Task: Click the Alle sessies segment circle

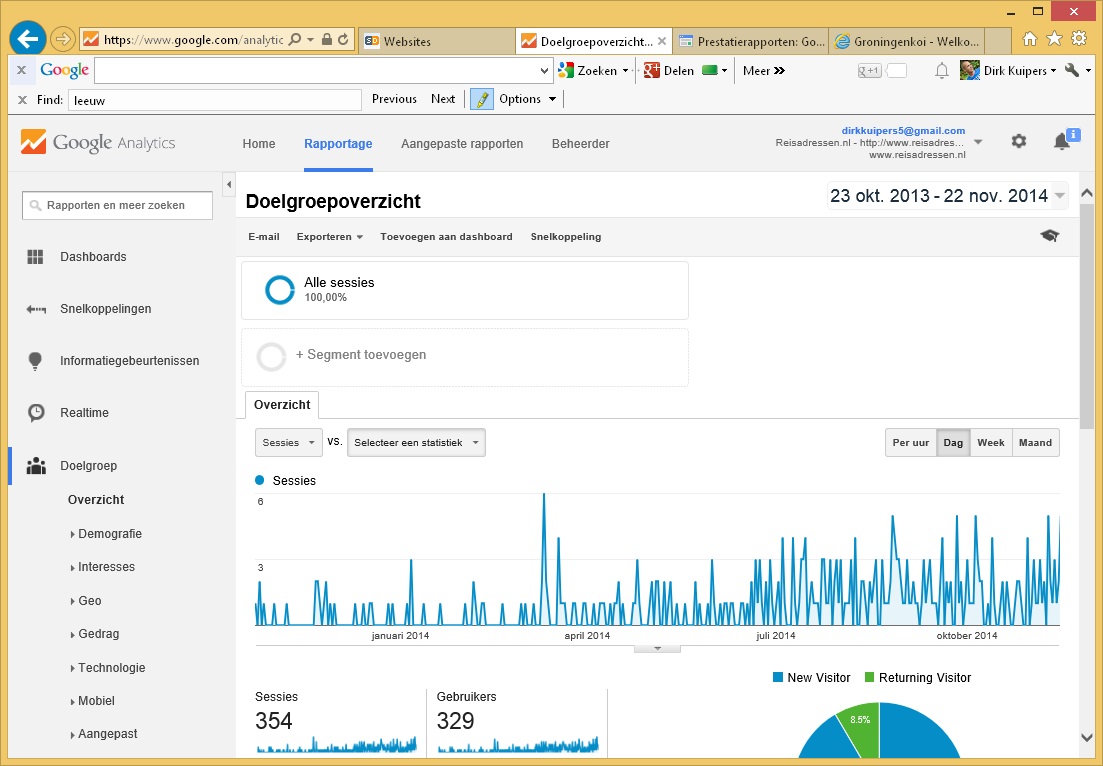Action: click(279, 290)
